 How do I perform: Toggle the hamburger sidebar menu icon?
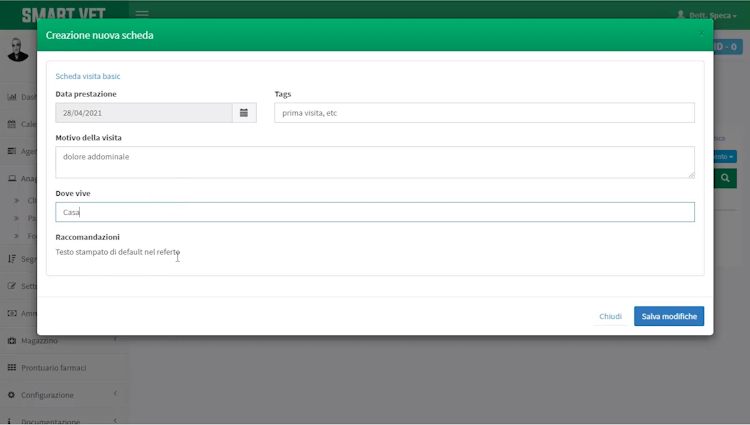coord(142,13)
